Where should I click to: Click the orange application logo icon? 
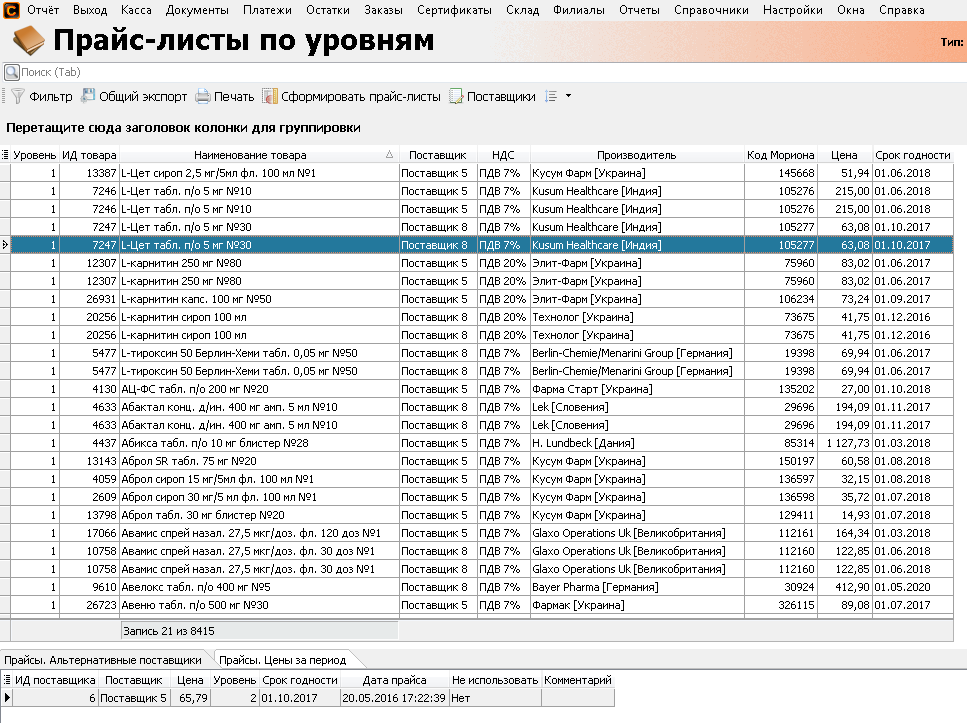(x=11, y=10)
